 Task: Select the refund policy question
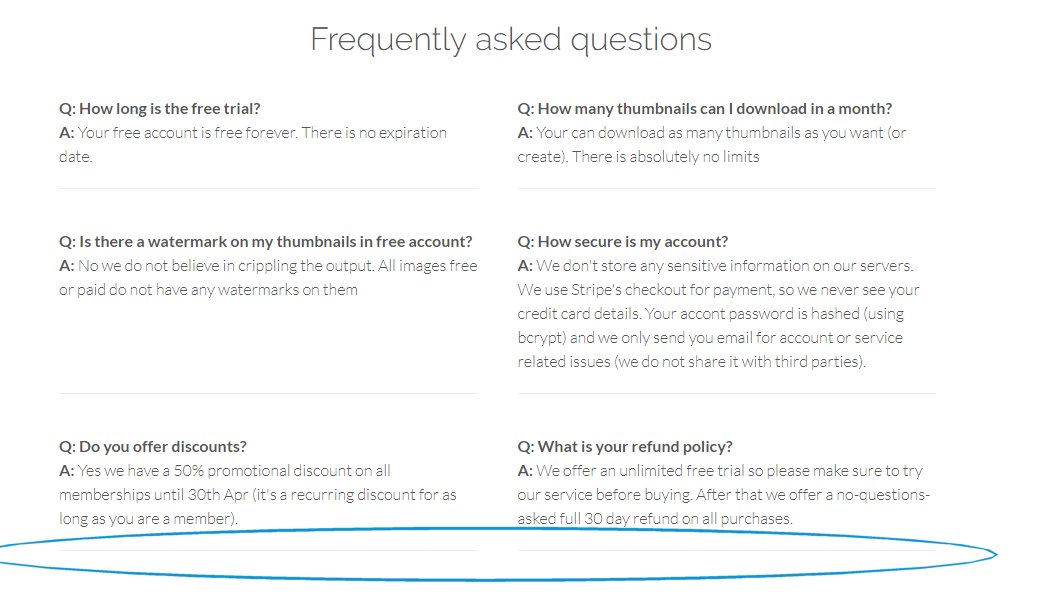point(625,446)
